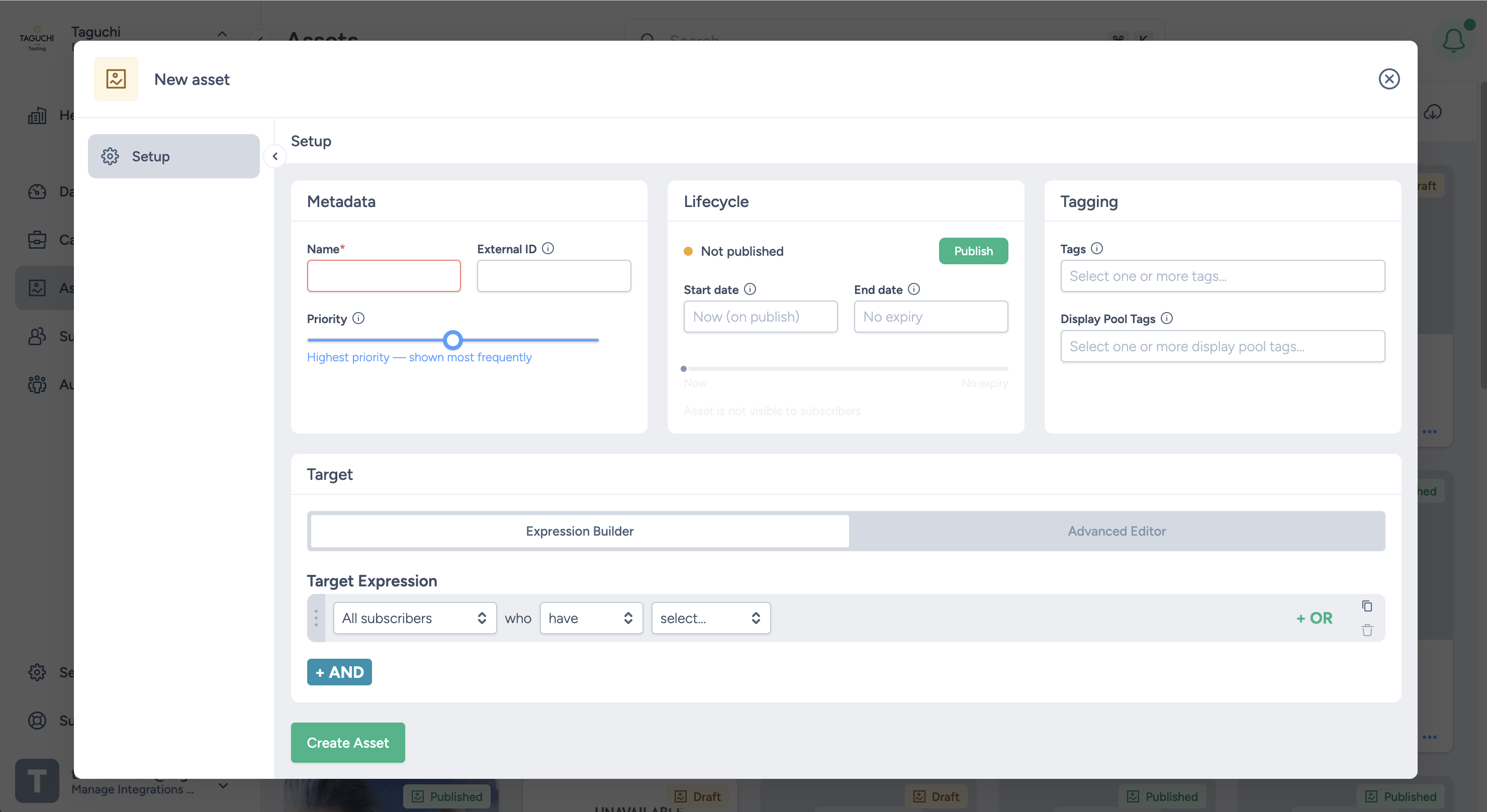Expand the Taguchi organization switcher chevron
1487x812 pixels.
(222, 34)
